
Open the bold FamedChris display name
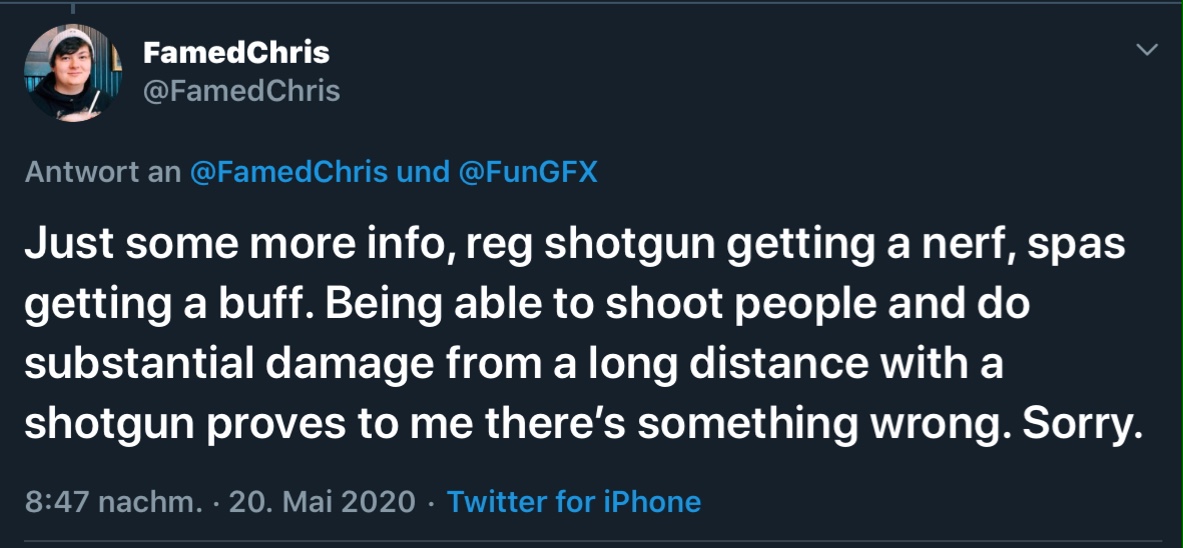pos(236,52)
